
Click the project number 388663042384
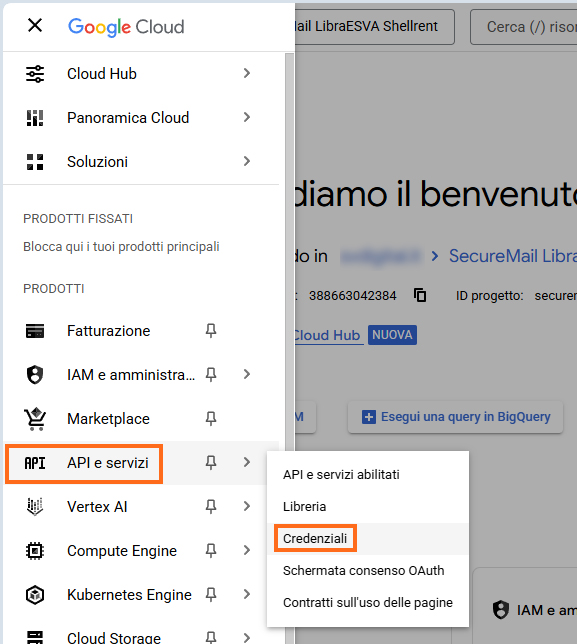tap(352, 296)
